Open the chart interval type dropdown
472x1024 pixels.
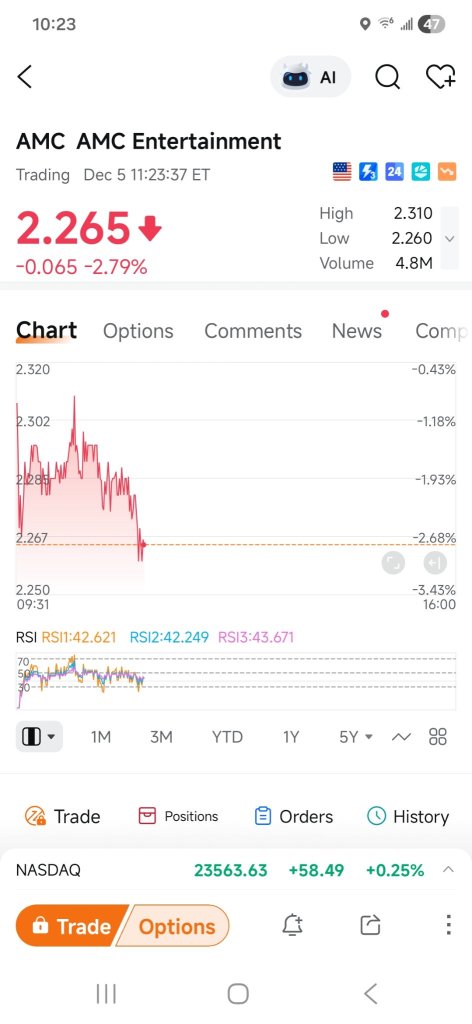[39, 737]
